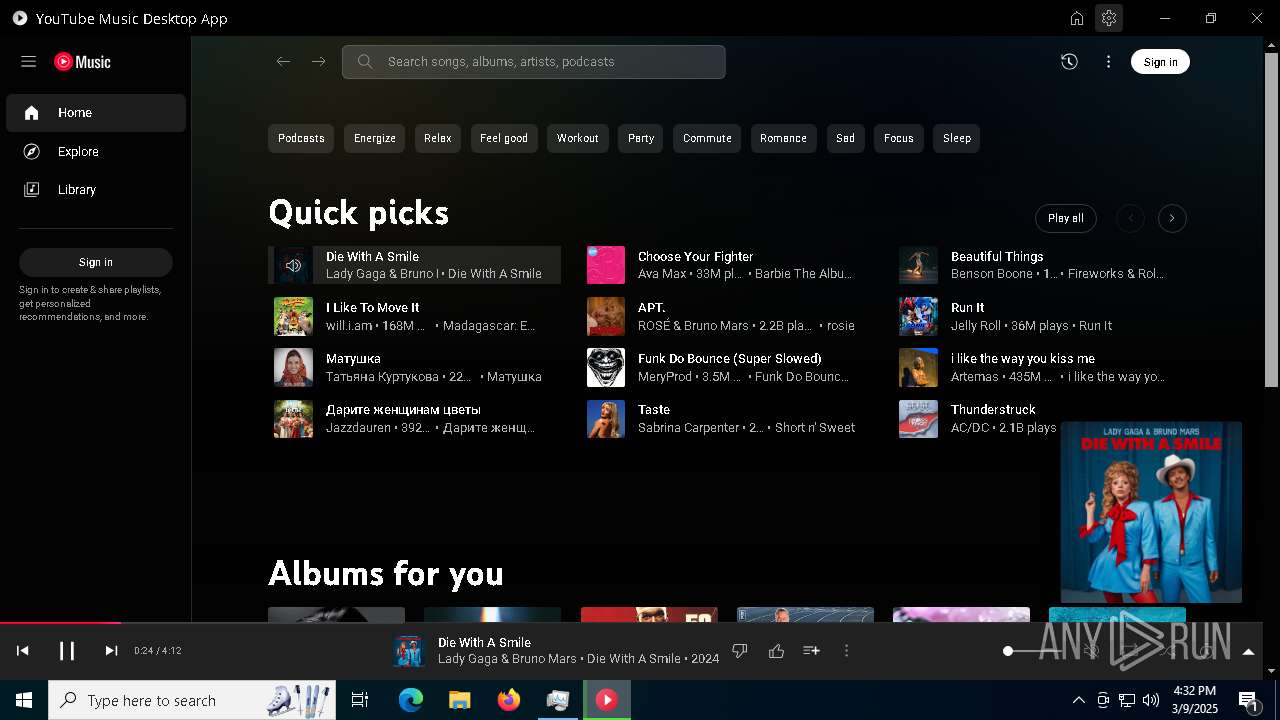
Task: Expand the player page arrow
Action: coord(1248,652)
